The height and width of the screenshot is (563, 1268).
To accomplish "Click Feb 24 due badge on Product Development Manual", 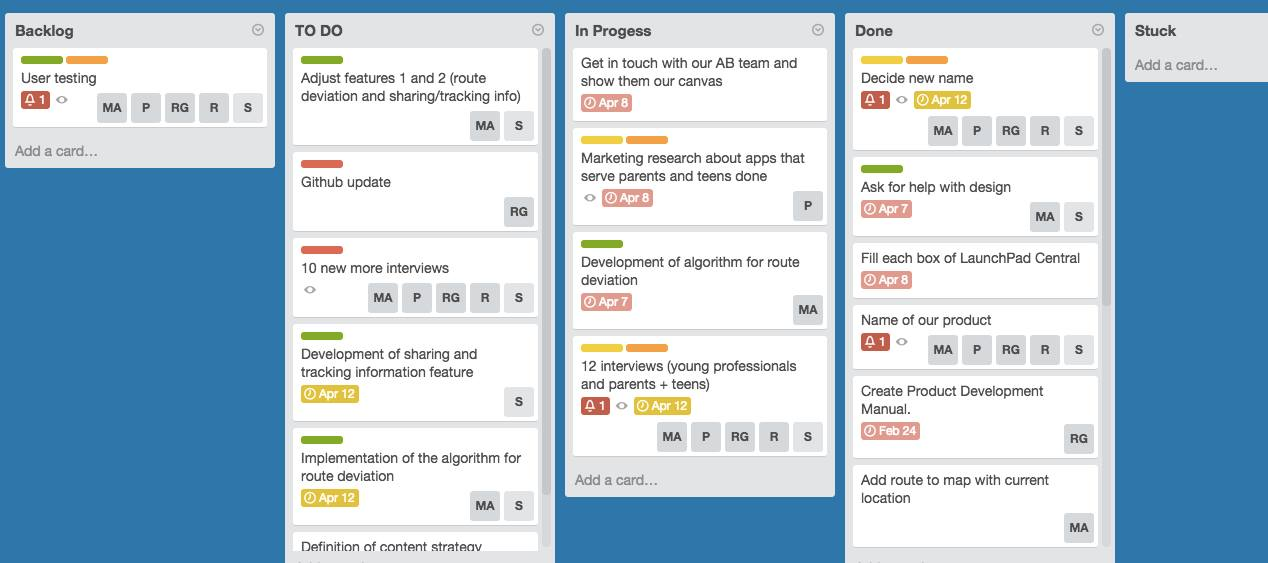I will click(x=890, y=431).
